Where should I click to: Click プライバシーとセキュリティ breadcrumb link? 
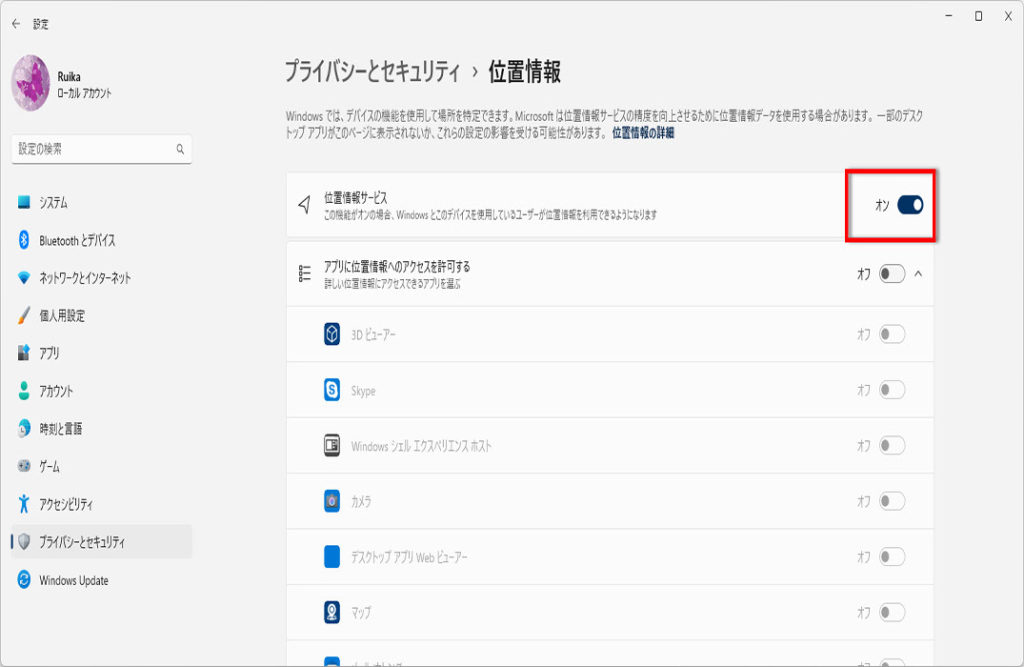pos(372,72)
